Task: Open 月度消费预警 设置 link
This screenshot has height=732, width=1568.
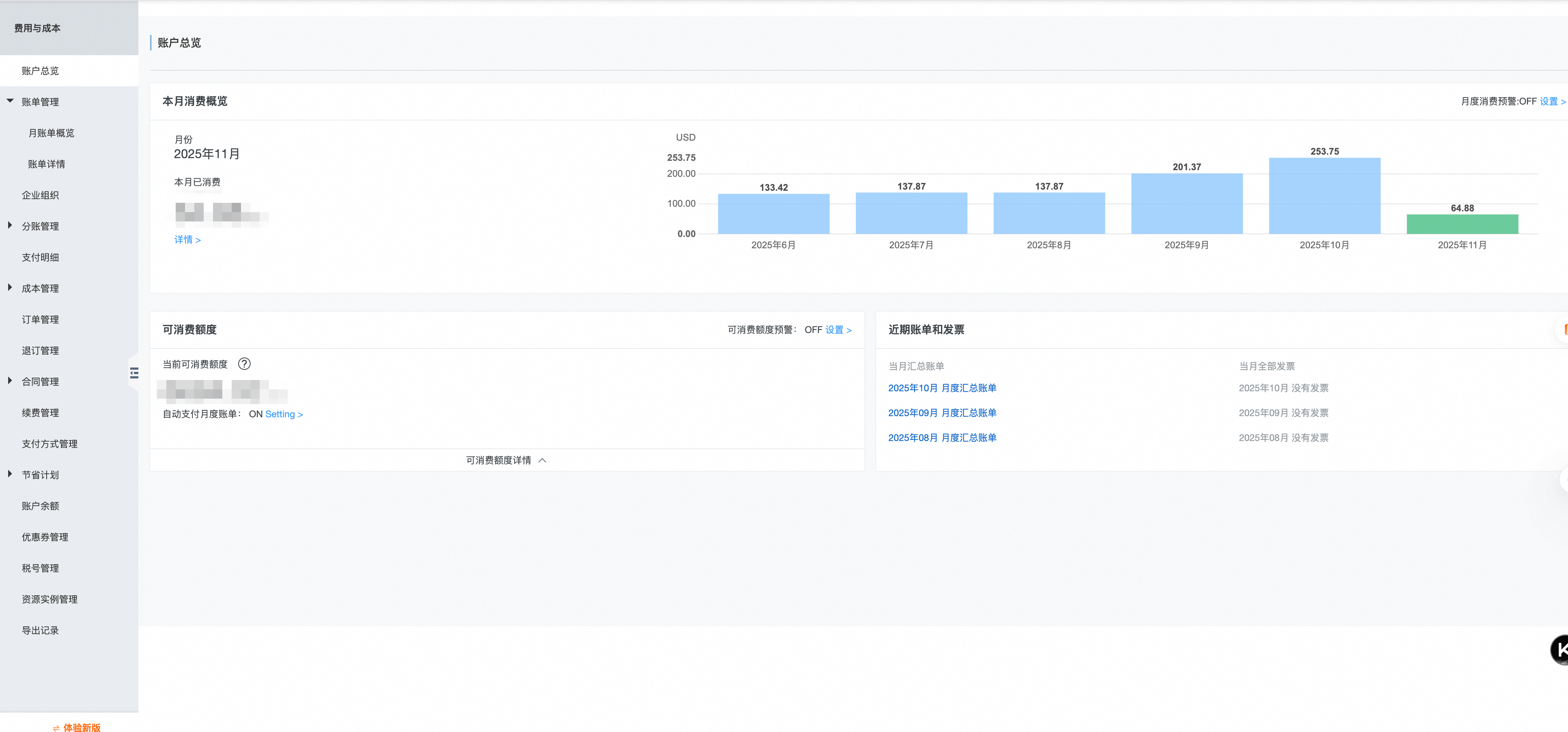Action: tap(1552, 102)
